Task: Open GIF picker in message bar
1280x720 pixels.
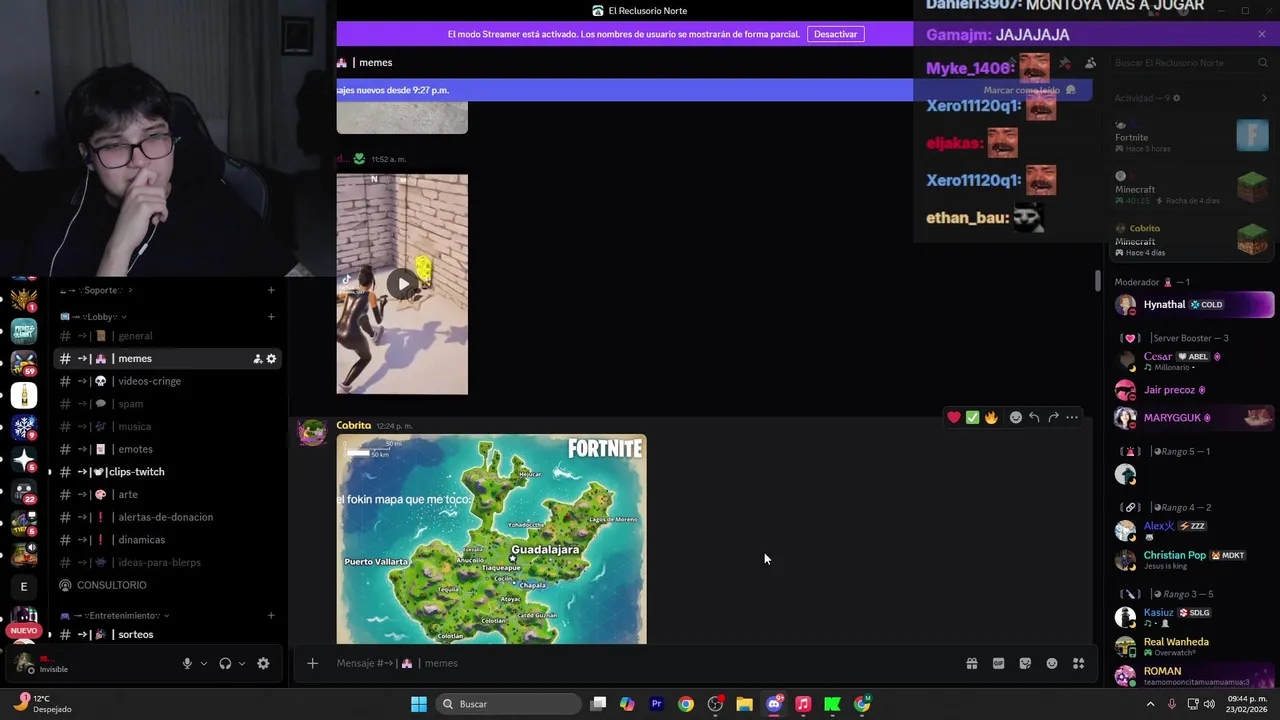Action: pos(998,663)
